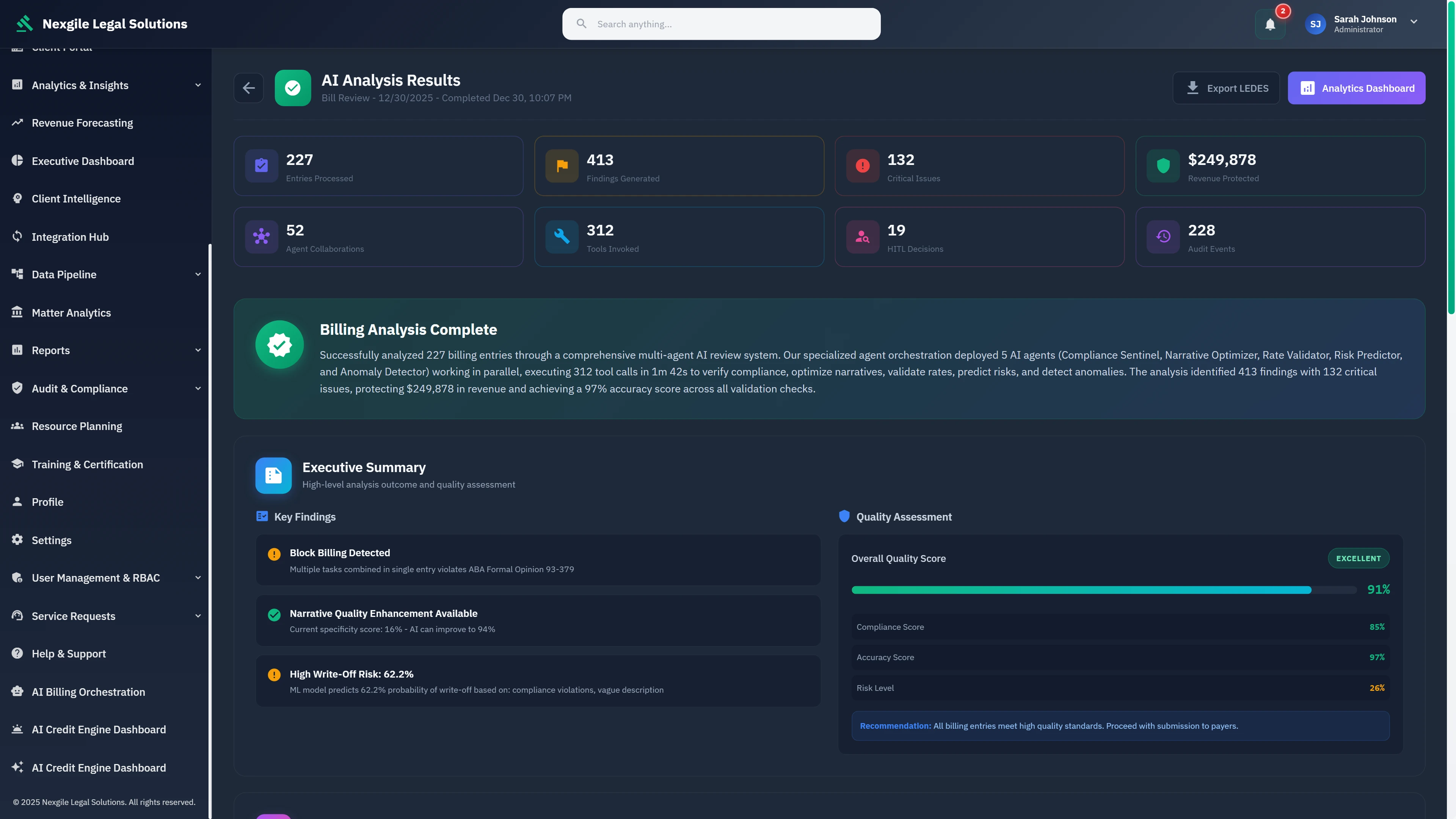Screen dimensions: 1456x819
Task: Open the Profile menu item
Action: tap(47, 502)
